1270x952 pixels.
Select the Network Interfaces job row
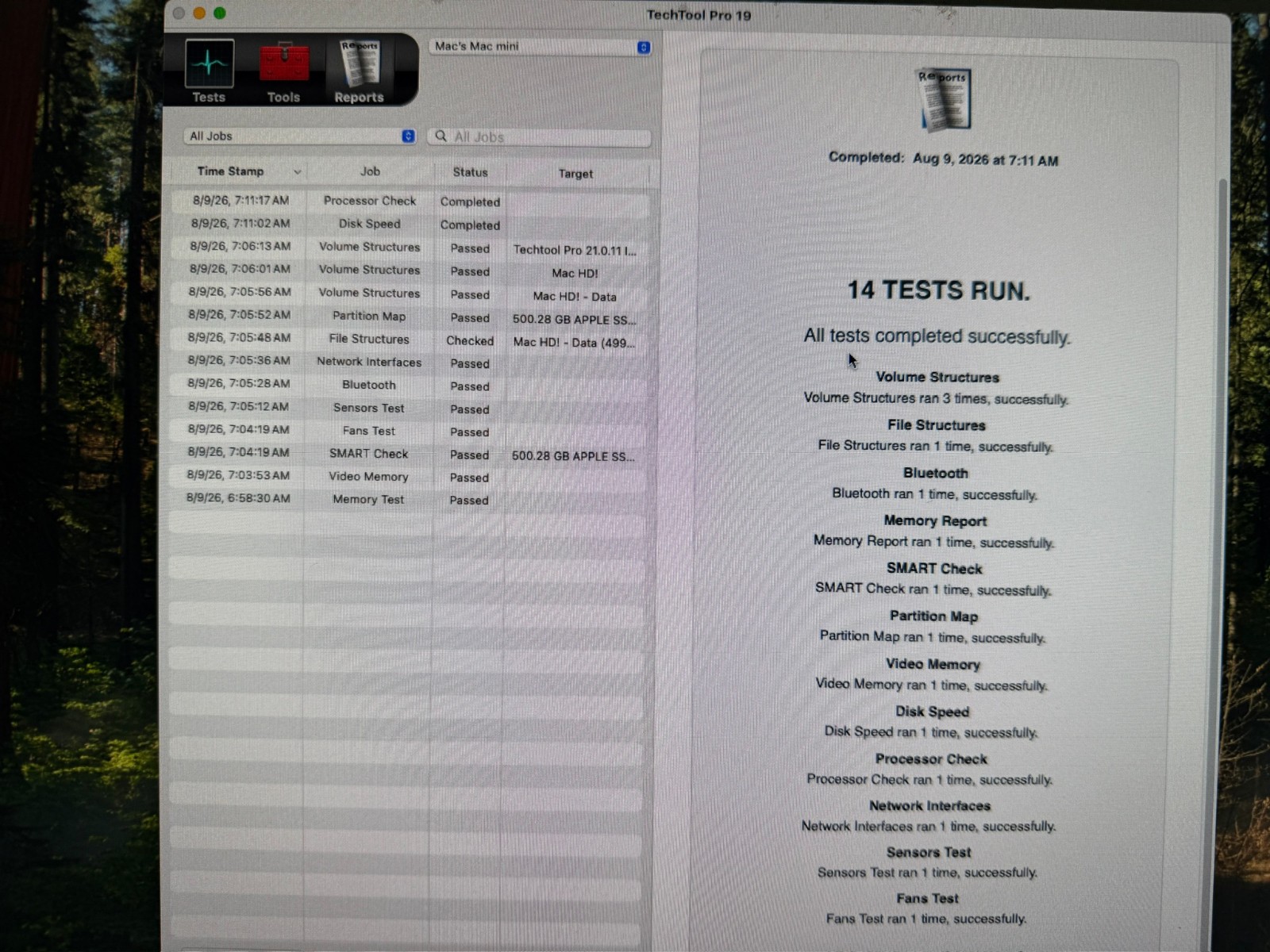(410, 363)
